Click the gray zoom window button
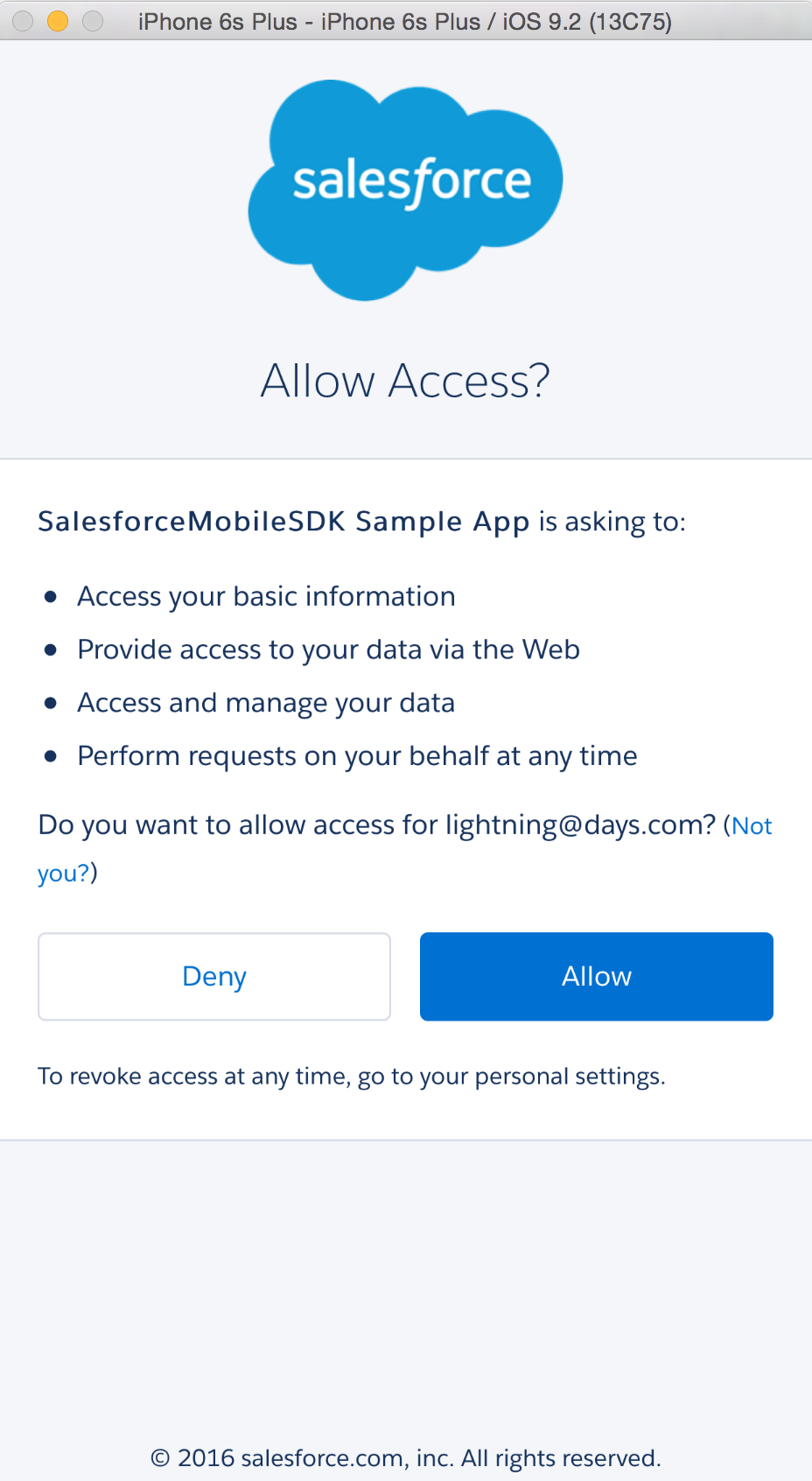The width and height of the screenshot is (812, 1481). pos(93,21)
